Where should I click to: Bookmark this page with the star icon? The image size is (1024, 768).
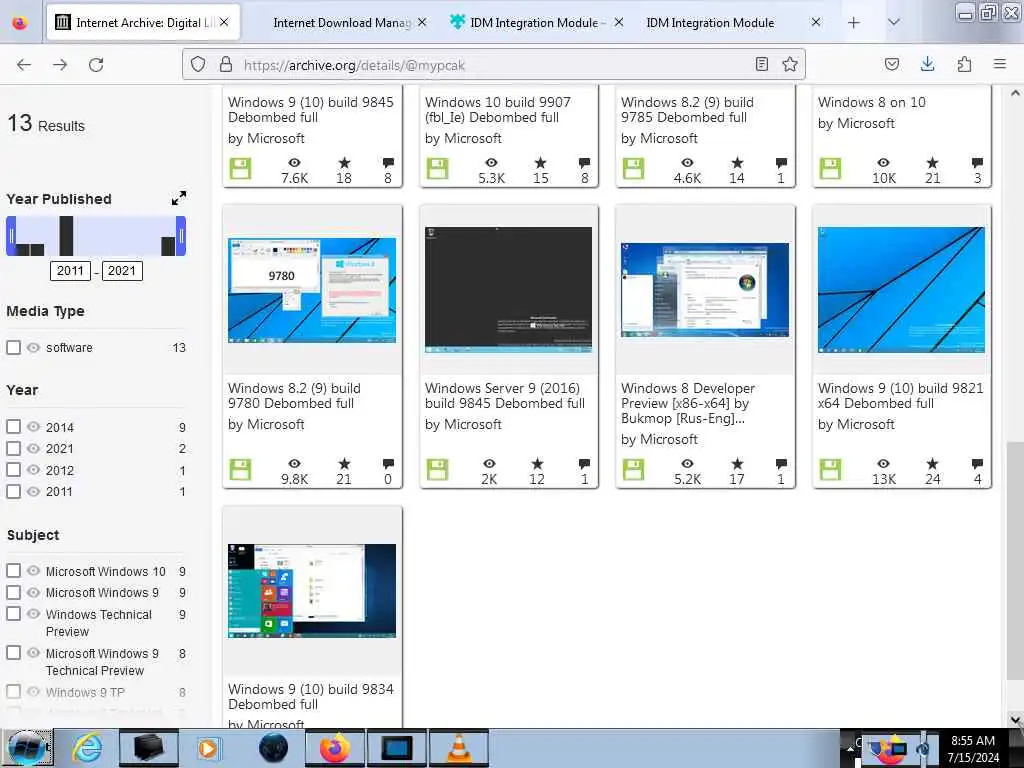coord(790,64)
